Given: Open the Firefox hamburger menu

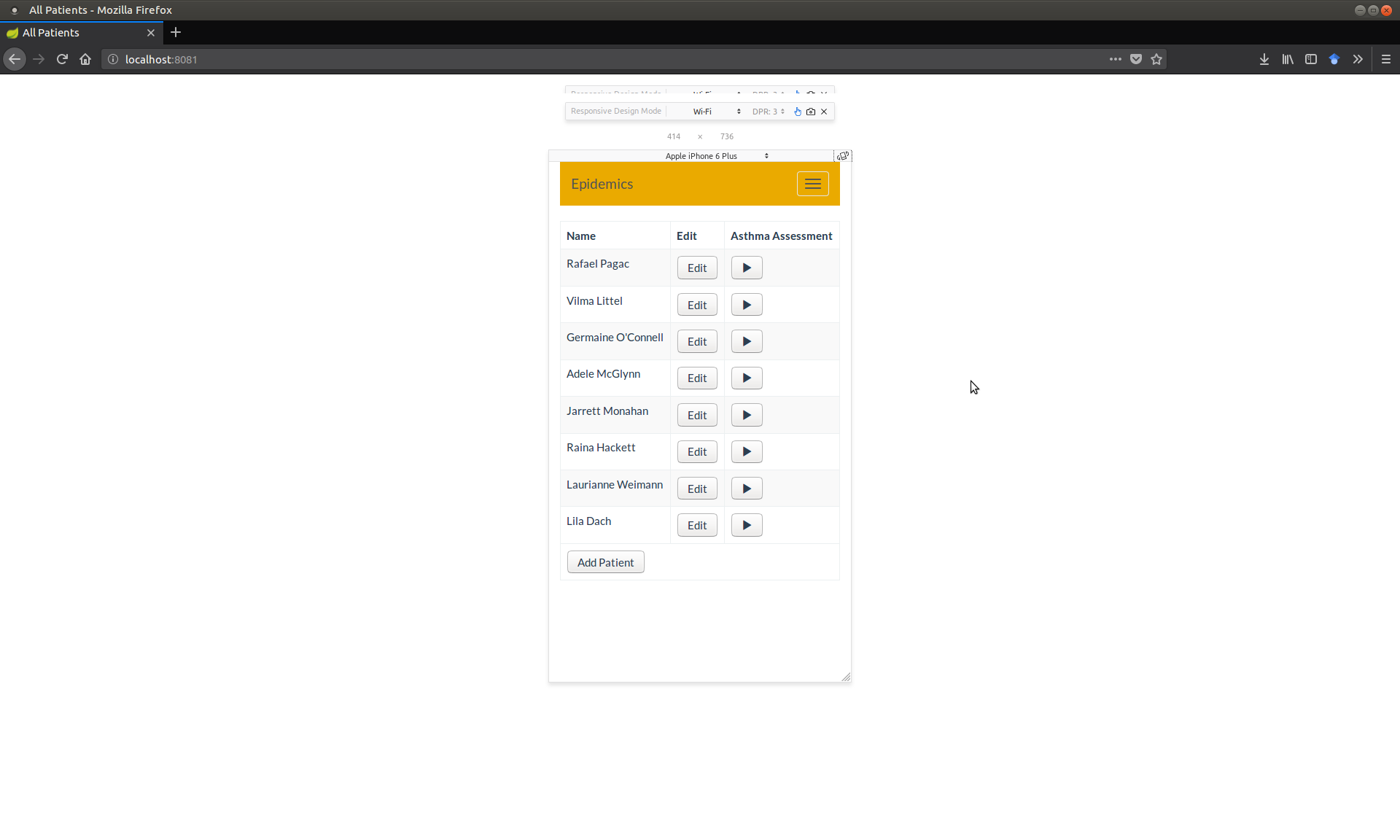Looking at the screenshot, I should point(1385,59).
